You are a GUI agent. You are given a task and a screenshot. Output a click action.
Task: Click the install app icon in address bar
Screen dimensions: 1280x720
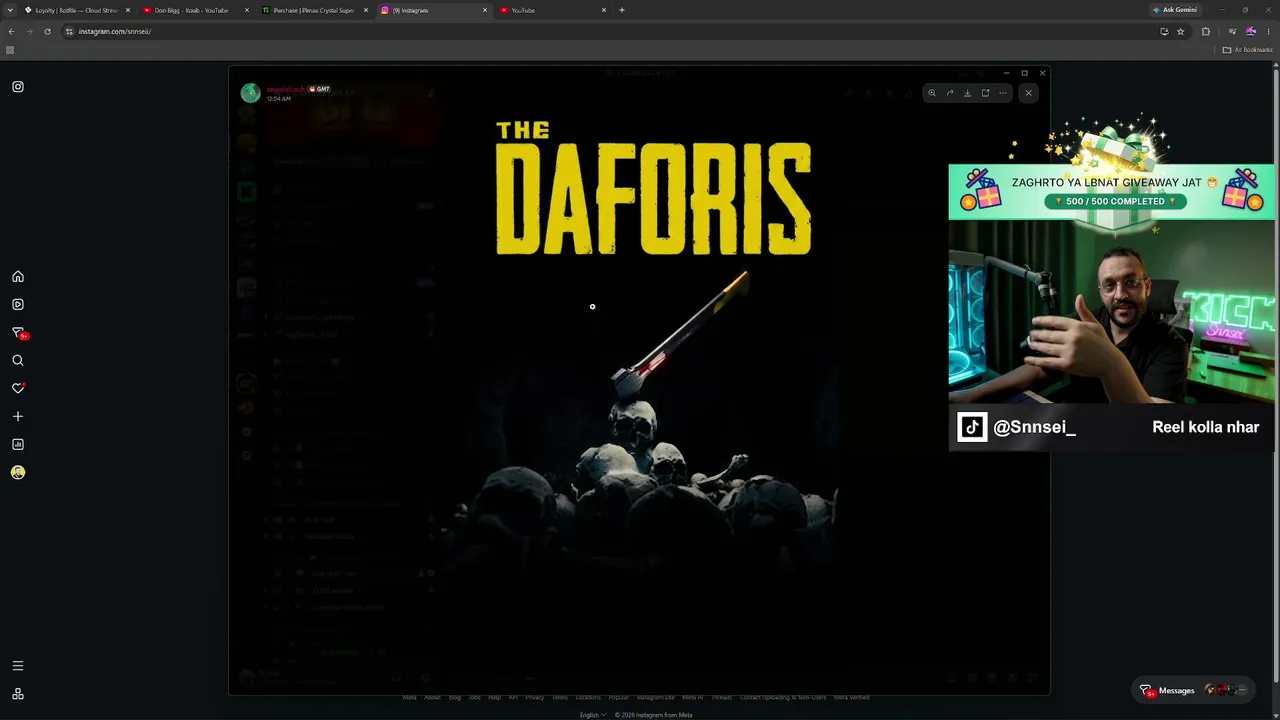pos(1164,31)
